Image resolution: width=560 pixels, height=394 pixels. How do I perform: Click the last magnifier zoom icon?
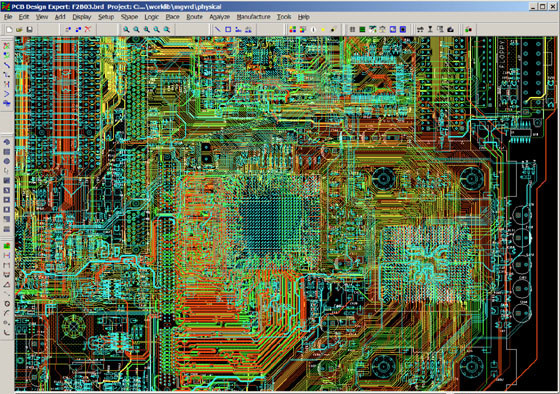point(167,30)
